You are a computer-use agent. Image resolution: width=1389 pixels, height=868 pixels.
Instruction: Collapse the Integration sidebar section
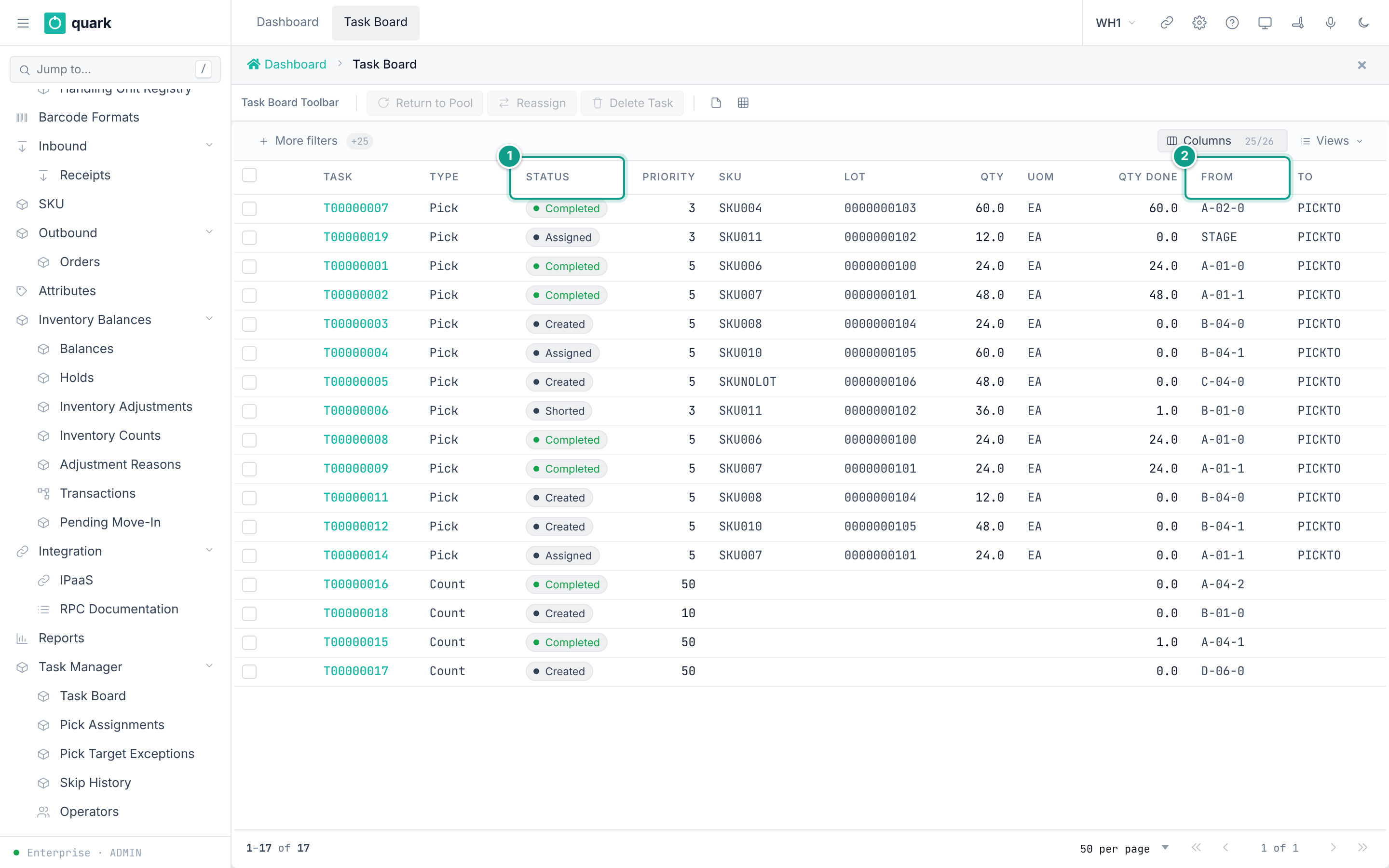tap(209, 551)
